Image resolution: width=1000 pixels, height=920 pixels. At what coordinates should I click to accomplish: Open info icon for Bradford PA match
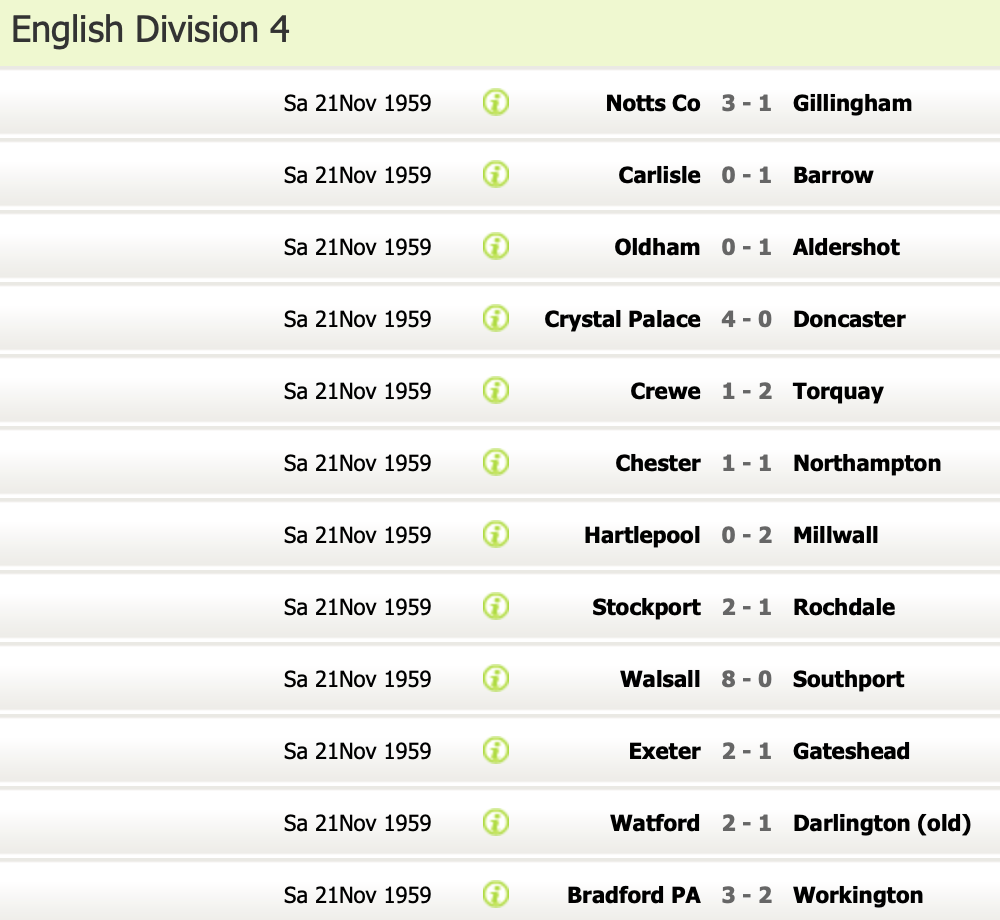pyautogui.click(x=496, y=894)
